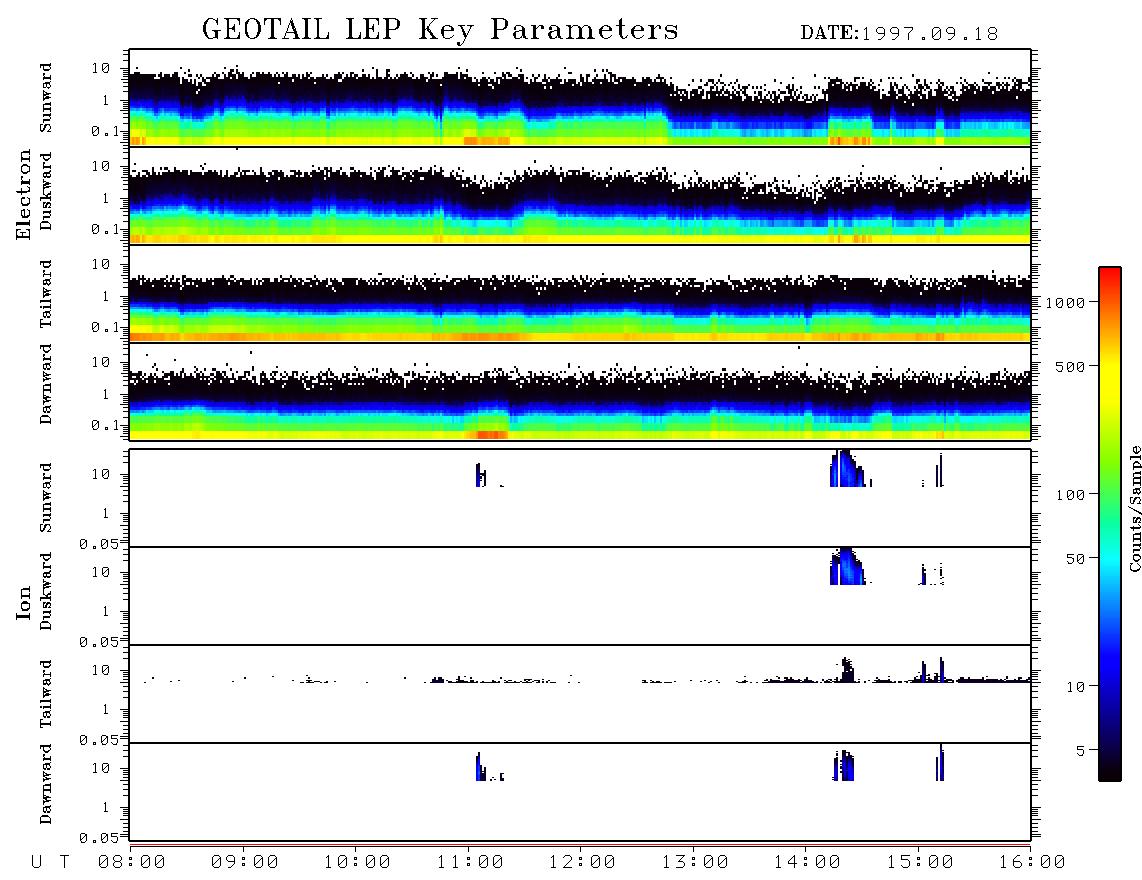
Task: Click the "U T" time axis label
Action: 51,862
